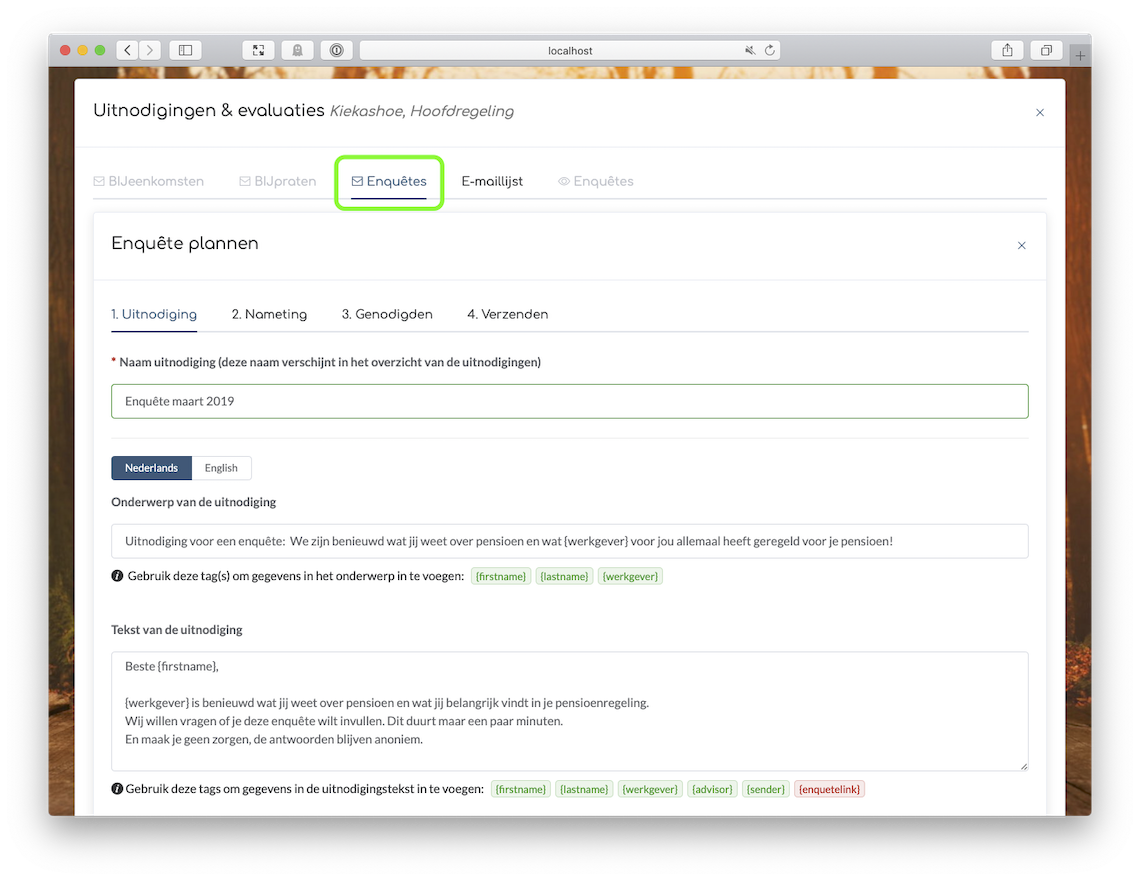Click the localhost address bar

(570, 50)
